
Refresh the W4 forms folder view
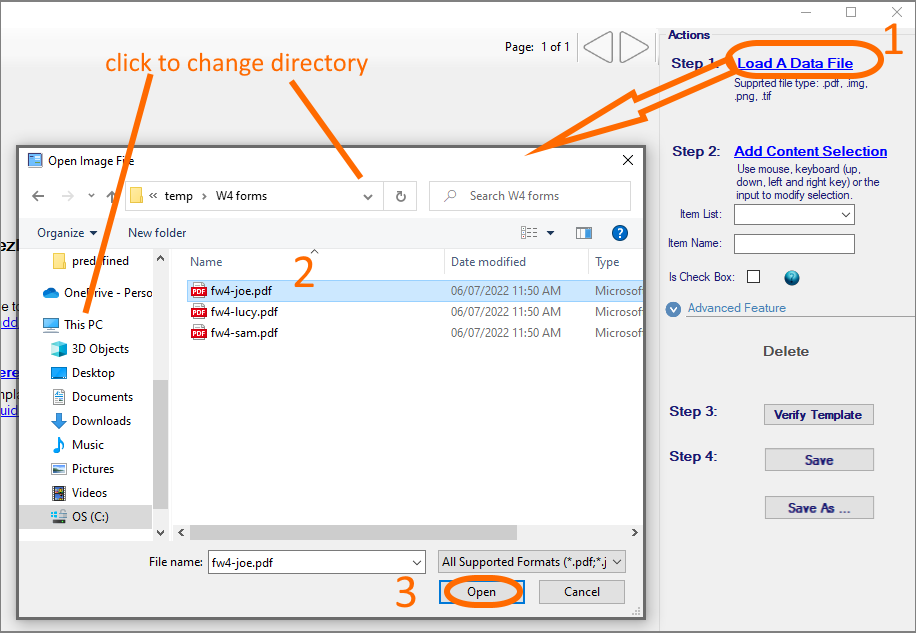click(400, 196)
